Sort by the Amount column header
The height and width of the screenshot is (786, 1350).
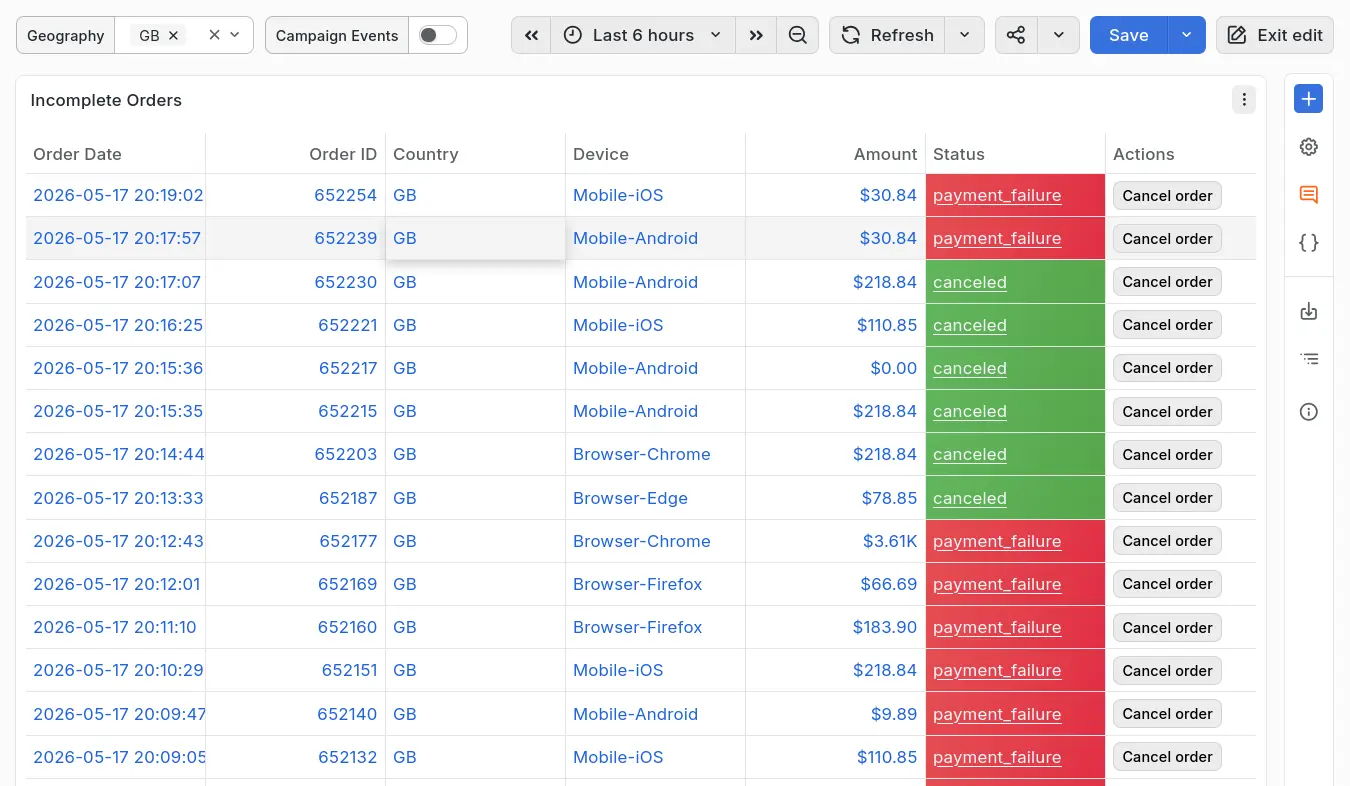pyautogui.click(x=885, y=154)
